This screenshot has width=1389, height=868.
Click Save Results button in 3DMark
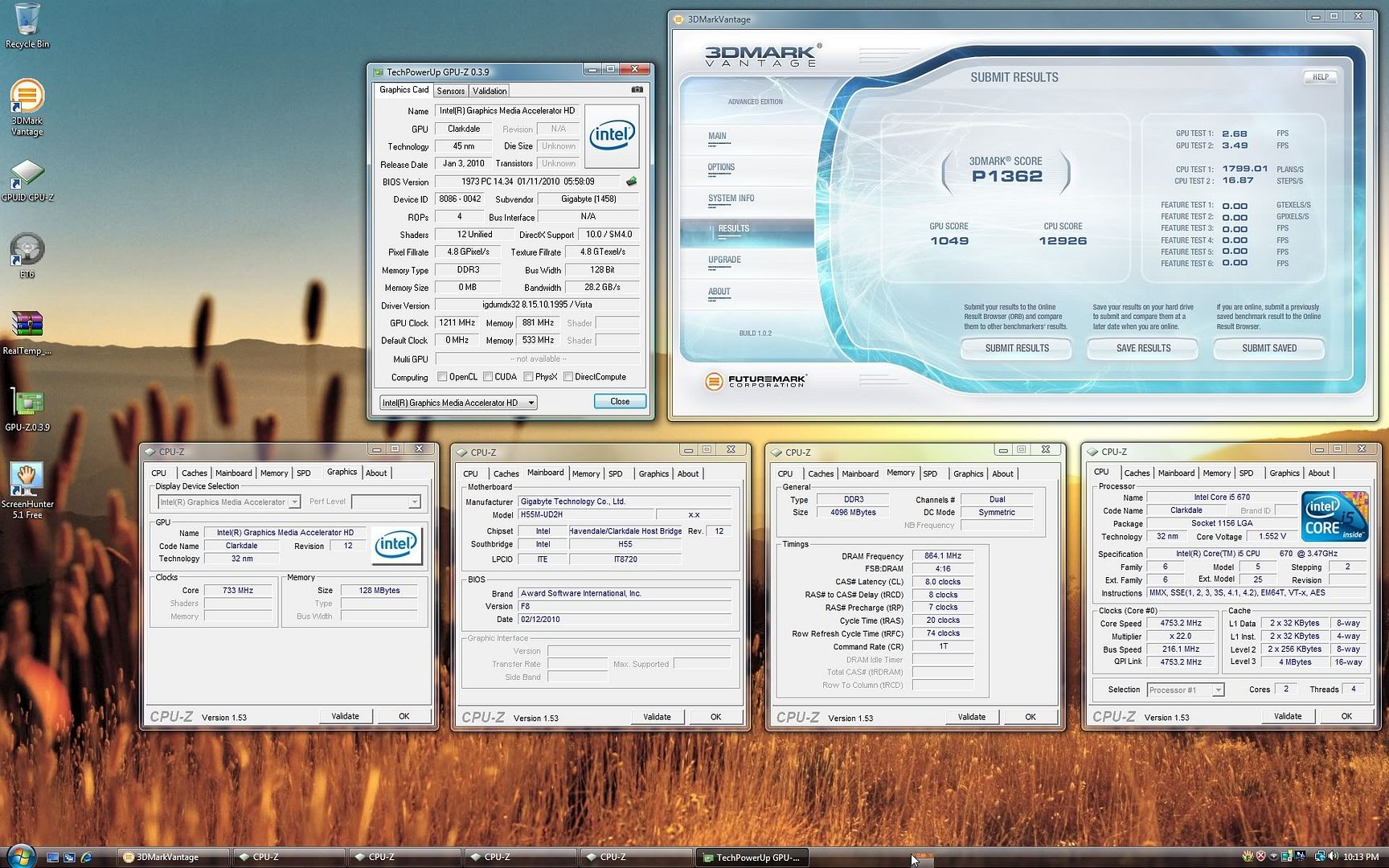[x=1143, y=348]
